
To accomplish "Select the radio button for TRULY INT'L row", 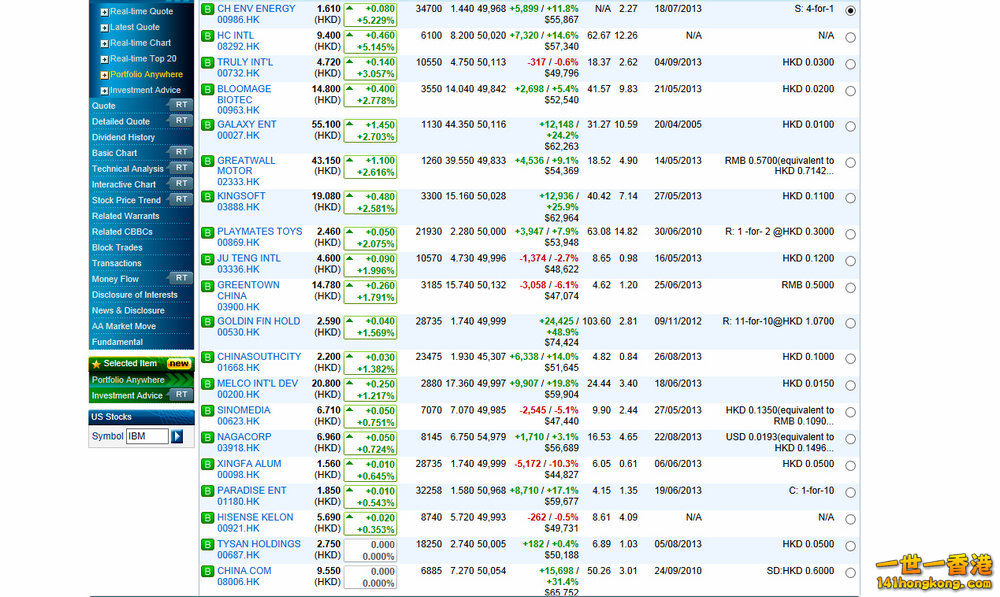I will click(850, 64).
